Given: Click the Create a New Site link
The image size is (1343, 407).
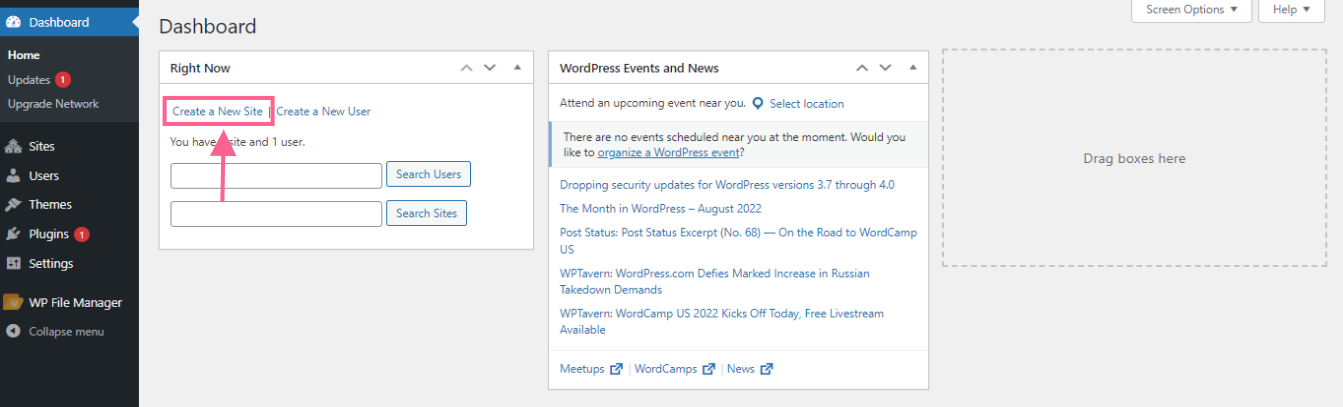Looking at the screenshot, I should [x=217, y=111].
